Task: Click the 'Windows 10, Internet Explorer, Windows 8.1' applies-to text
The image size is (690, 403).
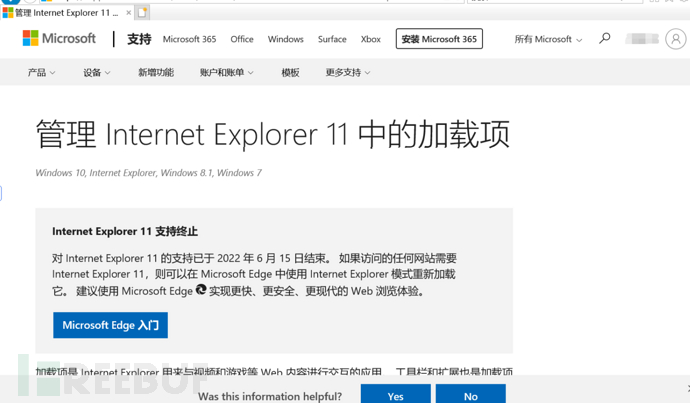Action: pos(148,173)
